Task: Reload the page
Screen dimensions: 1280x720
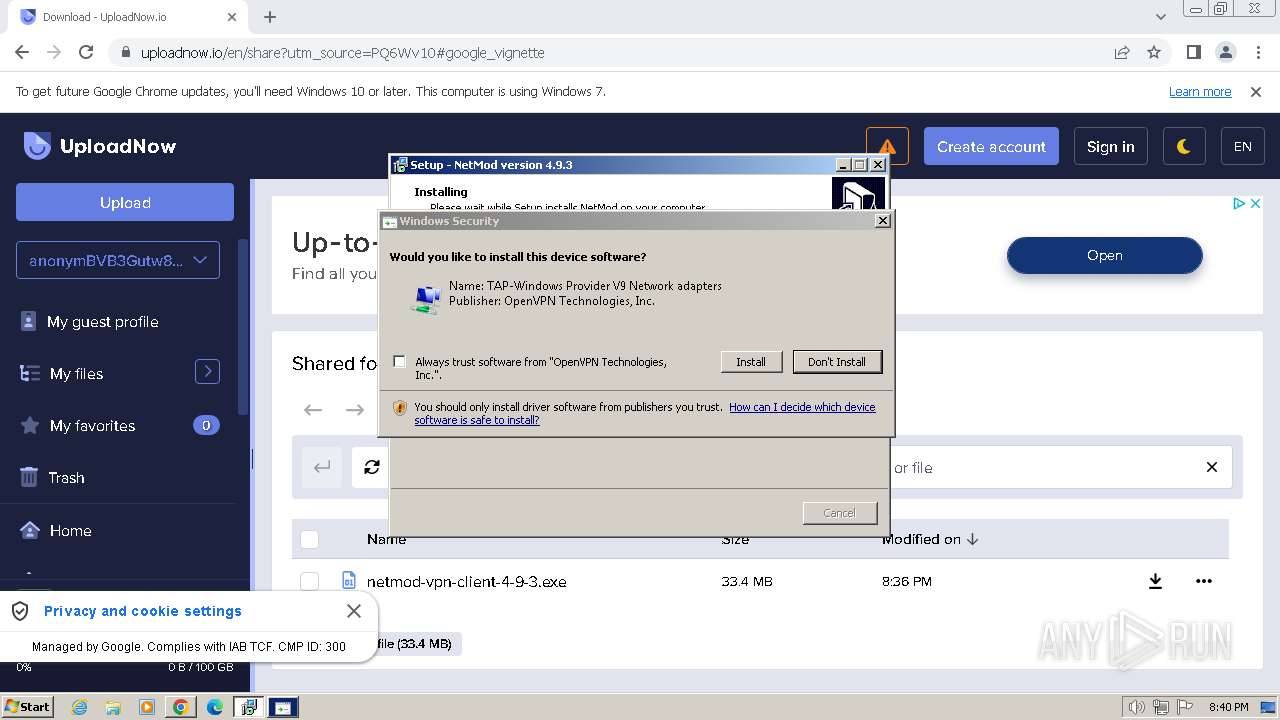Action: 86,52
